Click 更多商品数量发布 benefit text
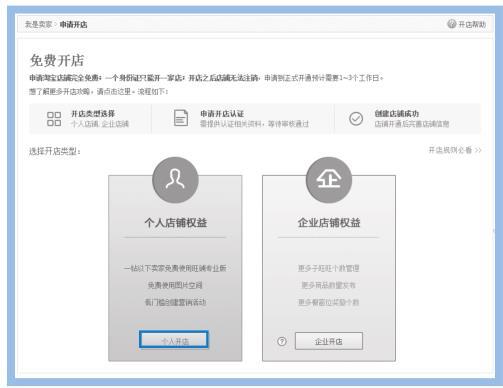 (328, 285)
